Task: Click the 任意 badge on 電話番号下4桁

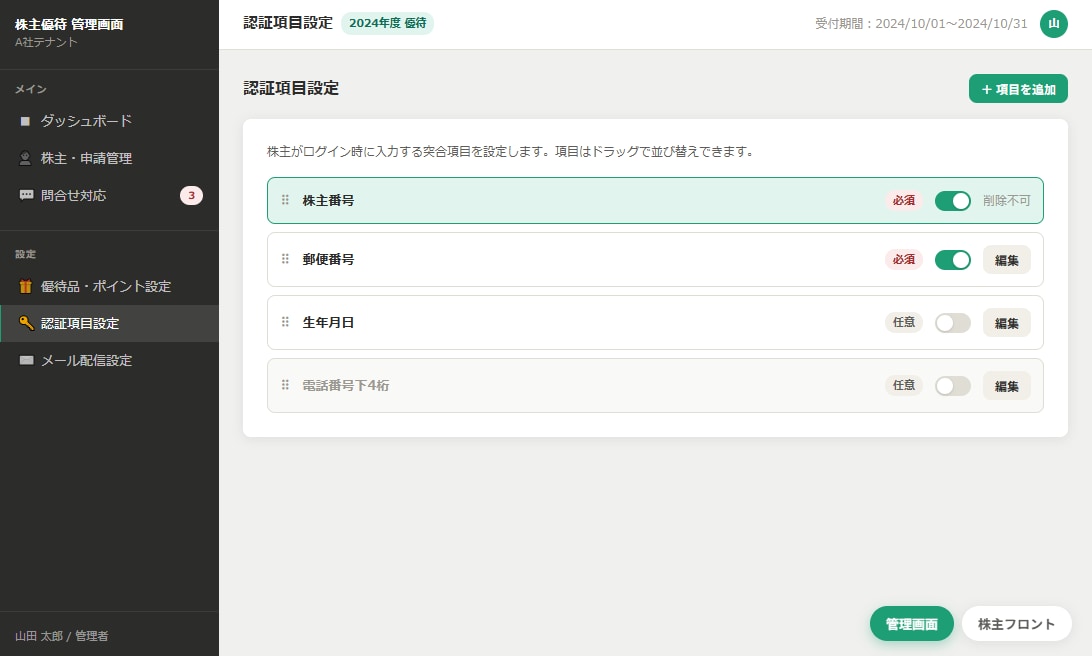Action: (903, 384)
